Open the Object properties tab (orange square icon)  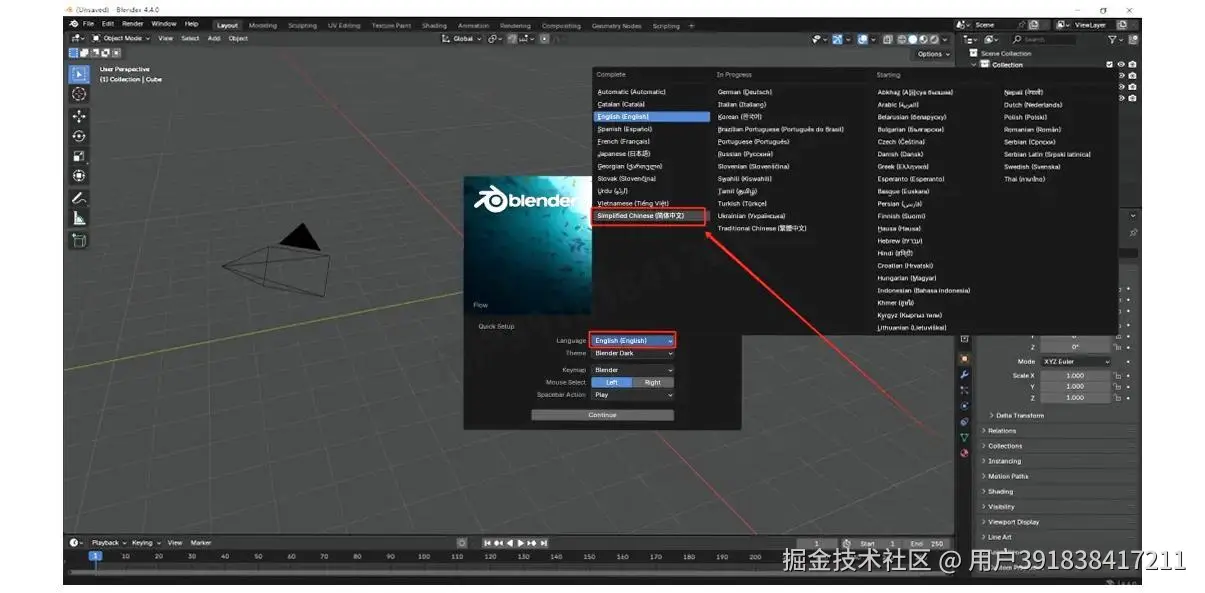[964, 358]
